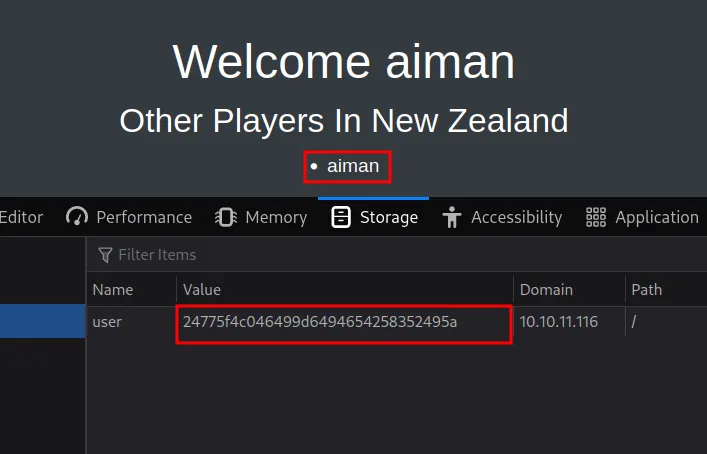707x454 pixels.
Task: Click the Application tab grid icon
Action: (596, 217)
